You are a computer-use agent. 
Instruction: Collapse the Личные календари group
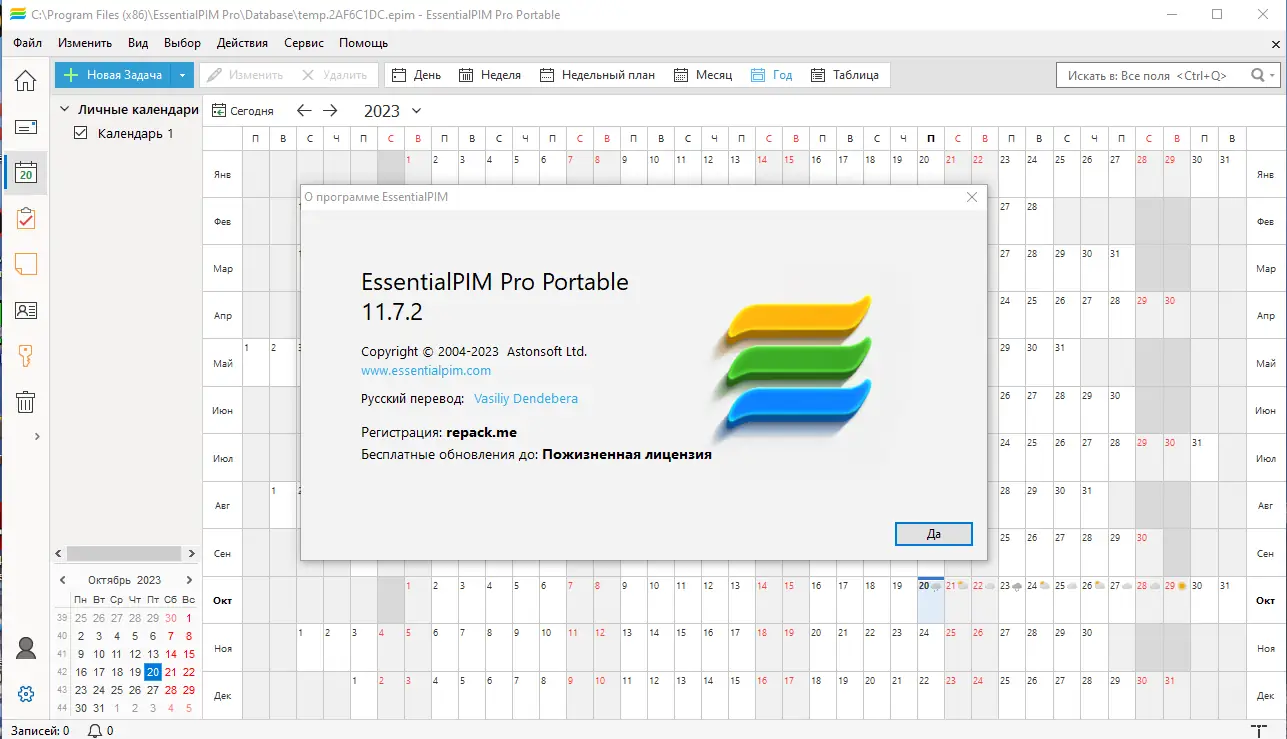(x=64, y=110)
